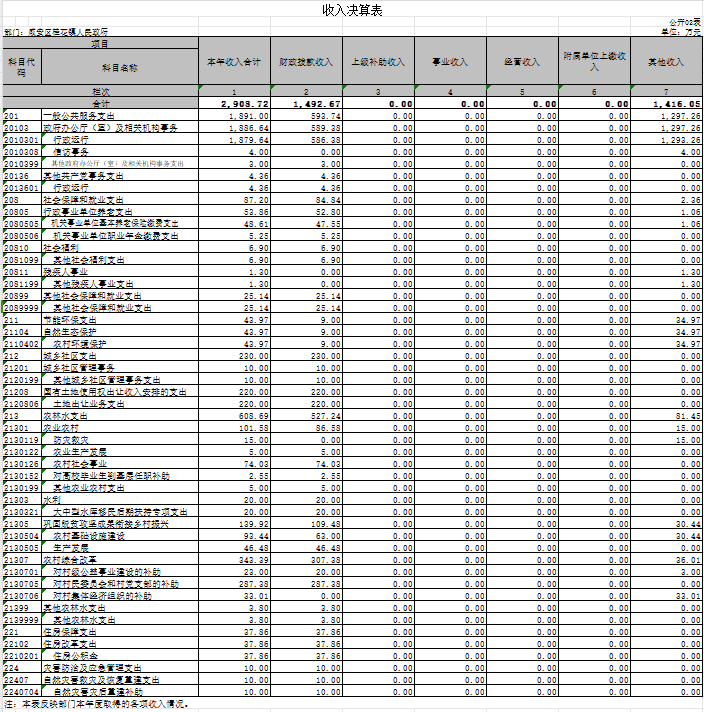This screenshot has width=704, height=712.
Task: Click code cell 2080505
Action: pos(22,224)
